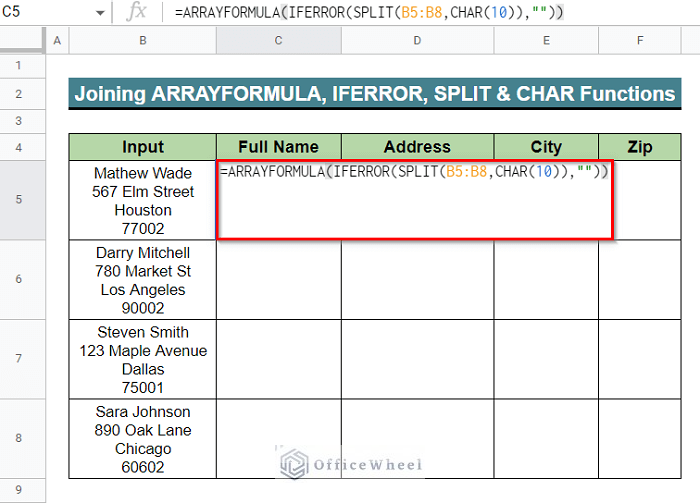Viewport: 700px width, 503px height.
Task: Click the select-all corner box
Action: coord(22,41)
